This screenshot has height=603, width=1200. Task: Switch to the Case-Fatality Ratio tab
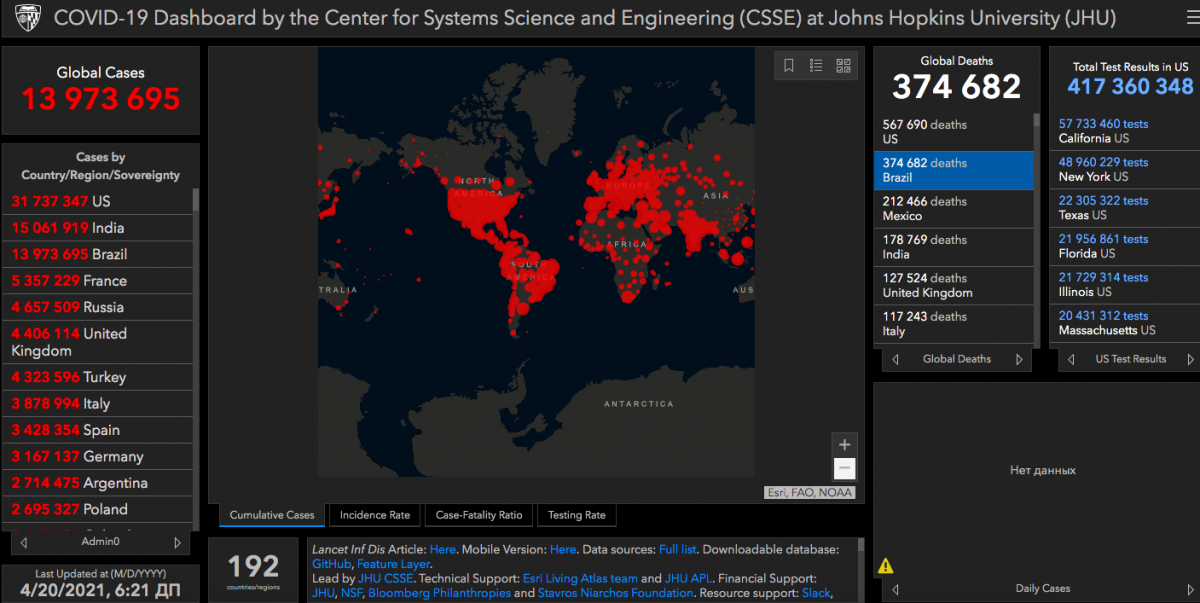[479, 515]
